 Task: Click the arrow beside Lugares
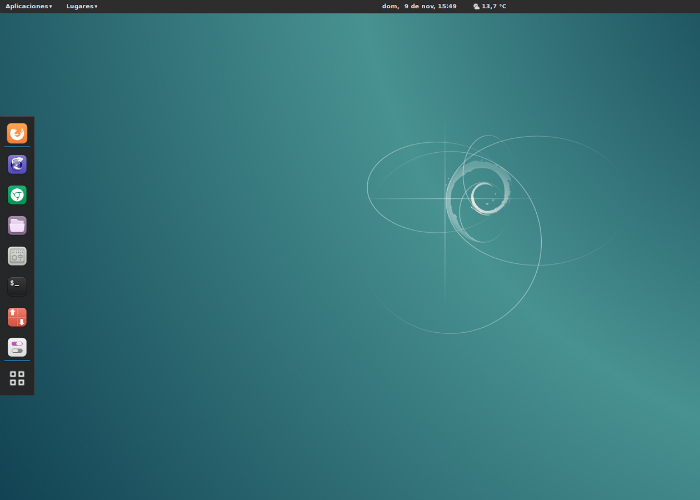[96, 6]
